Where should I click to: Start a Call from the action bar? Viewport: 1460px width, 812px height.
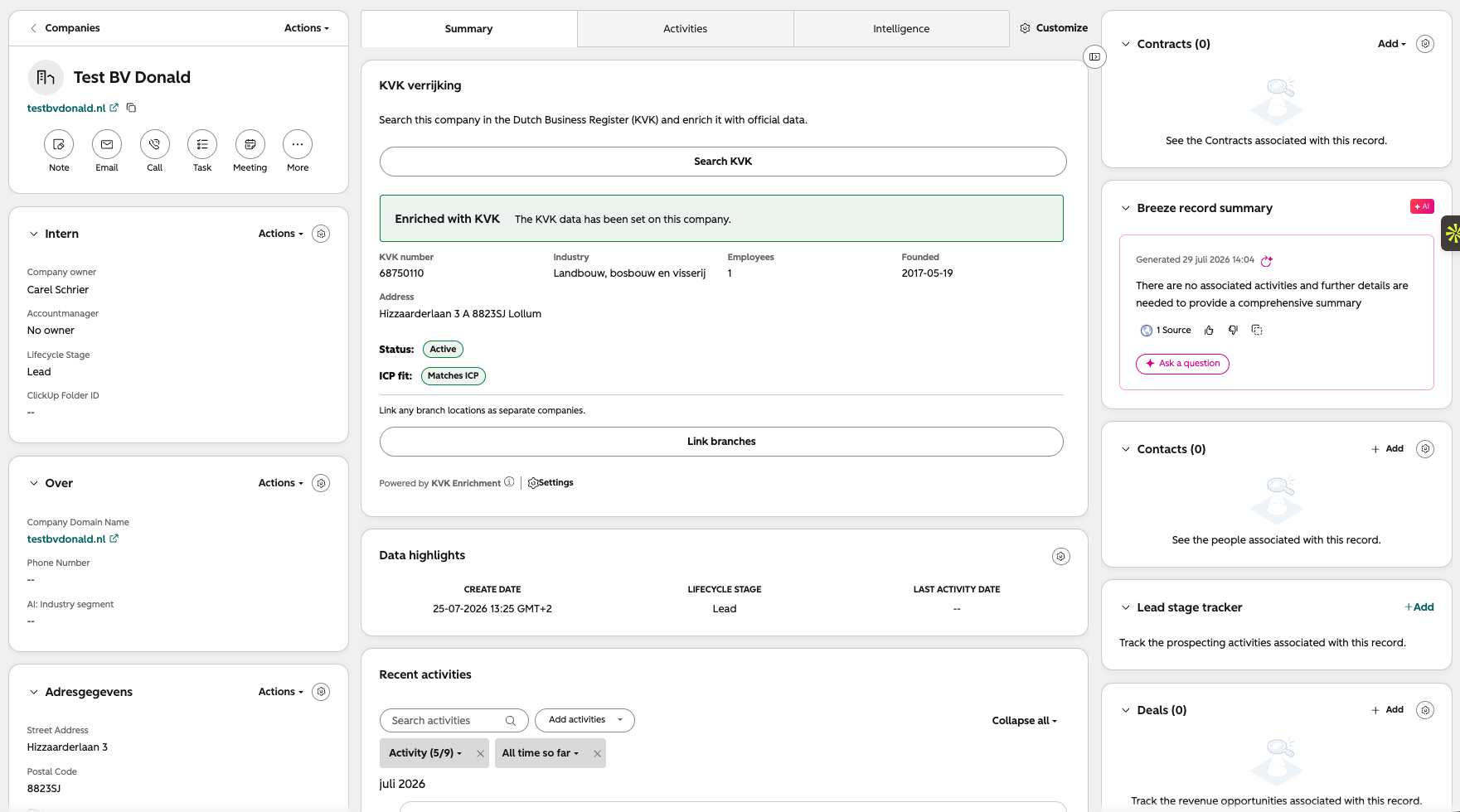pyautogui.click(x=155, y=144)
